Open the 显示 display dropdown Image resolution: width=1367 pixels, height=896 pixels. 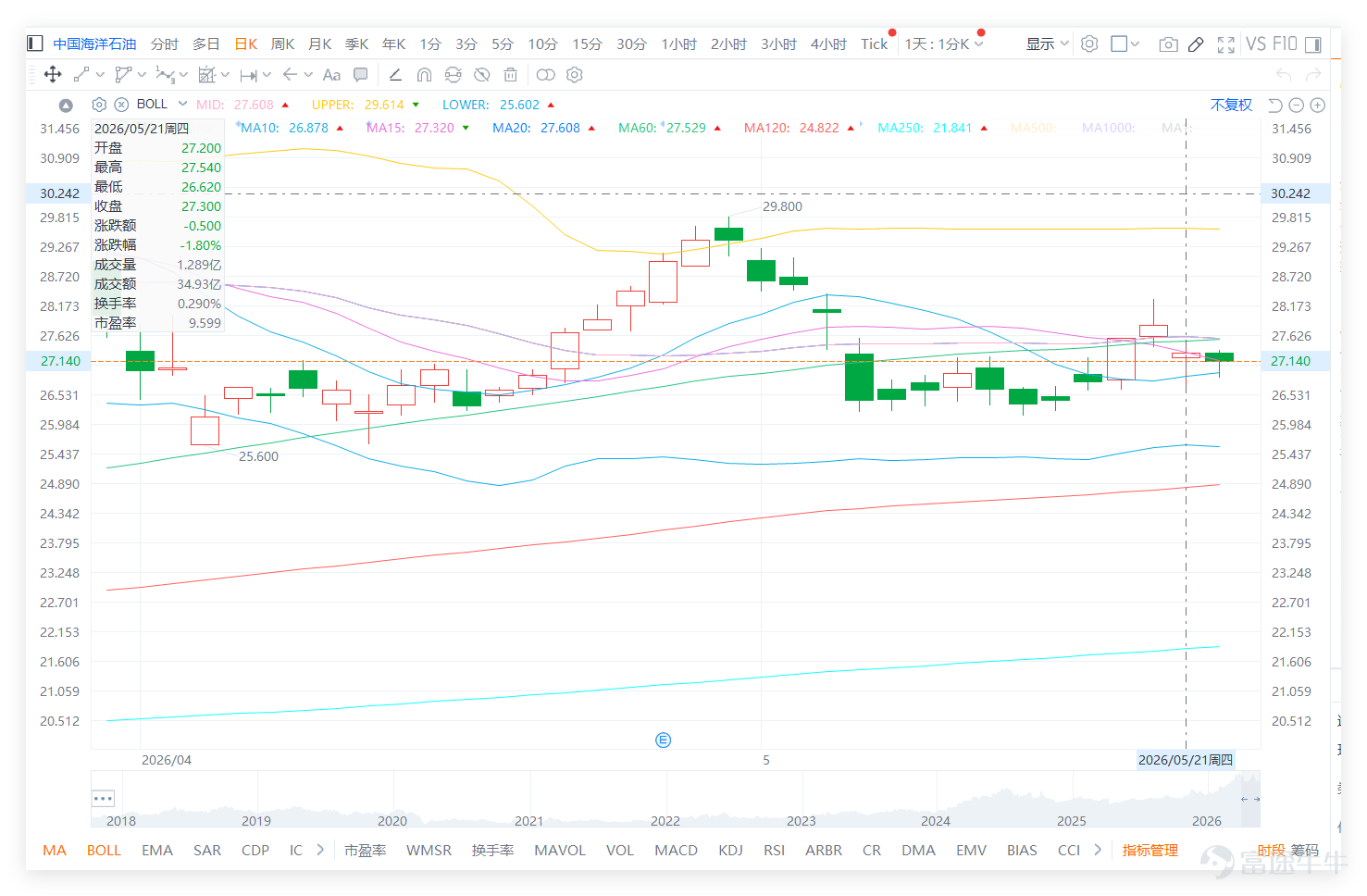[1047, 44]
